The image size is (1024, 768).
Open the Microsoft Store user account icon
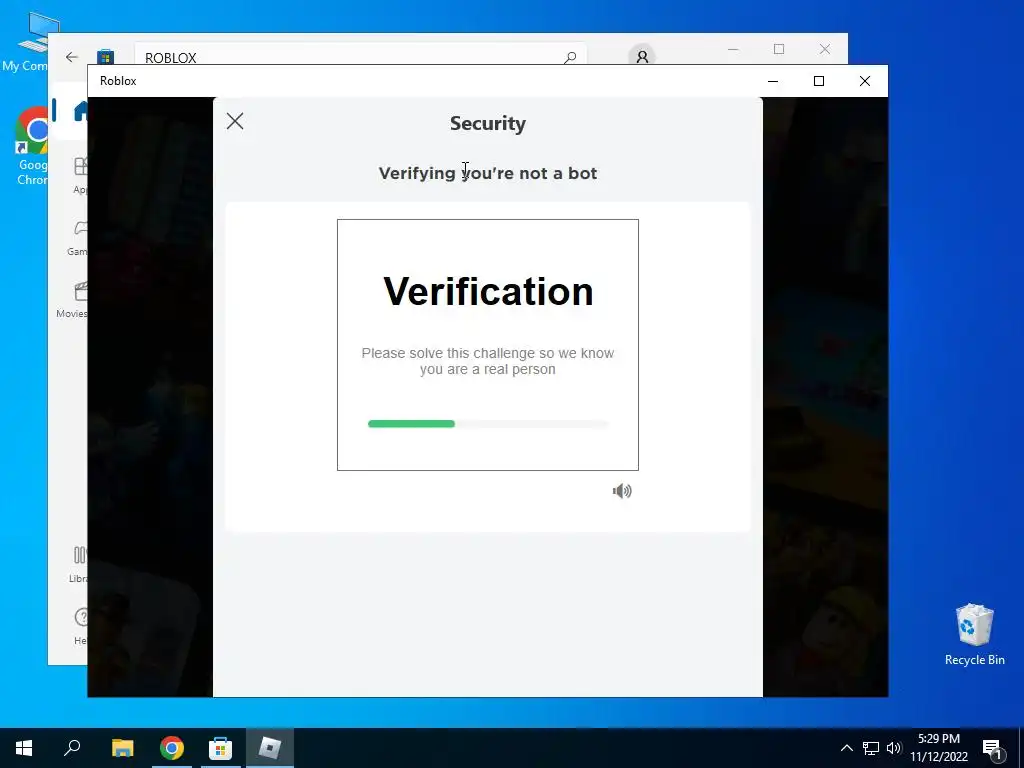642,57
